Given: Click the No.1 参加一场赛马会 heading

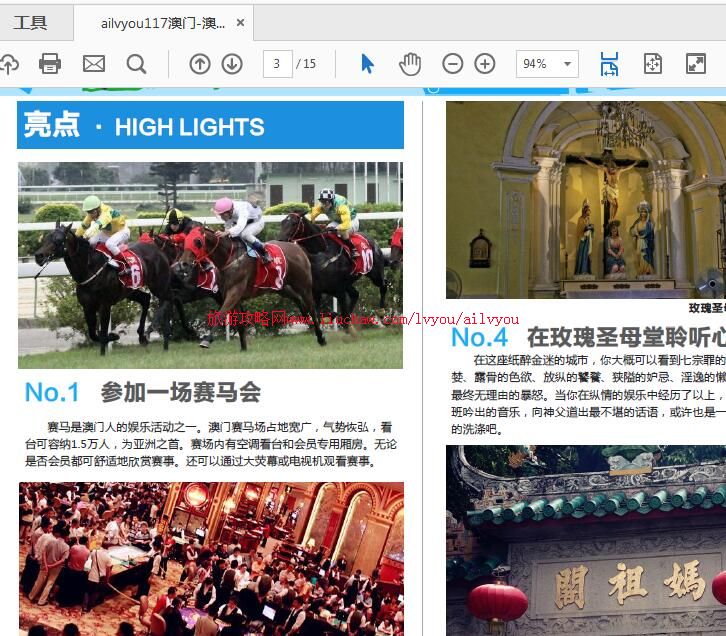Looking at the screenshot, I should pyautogui.click(x=142, y=392).
